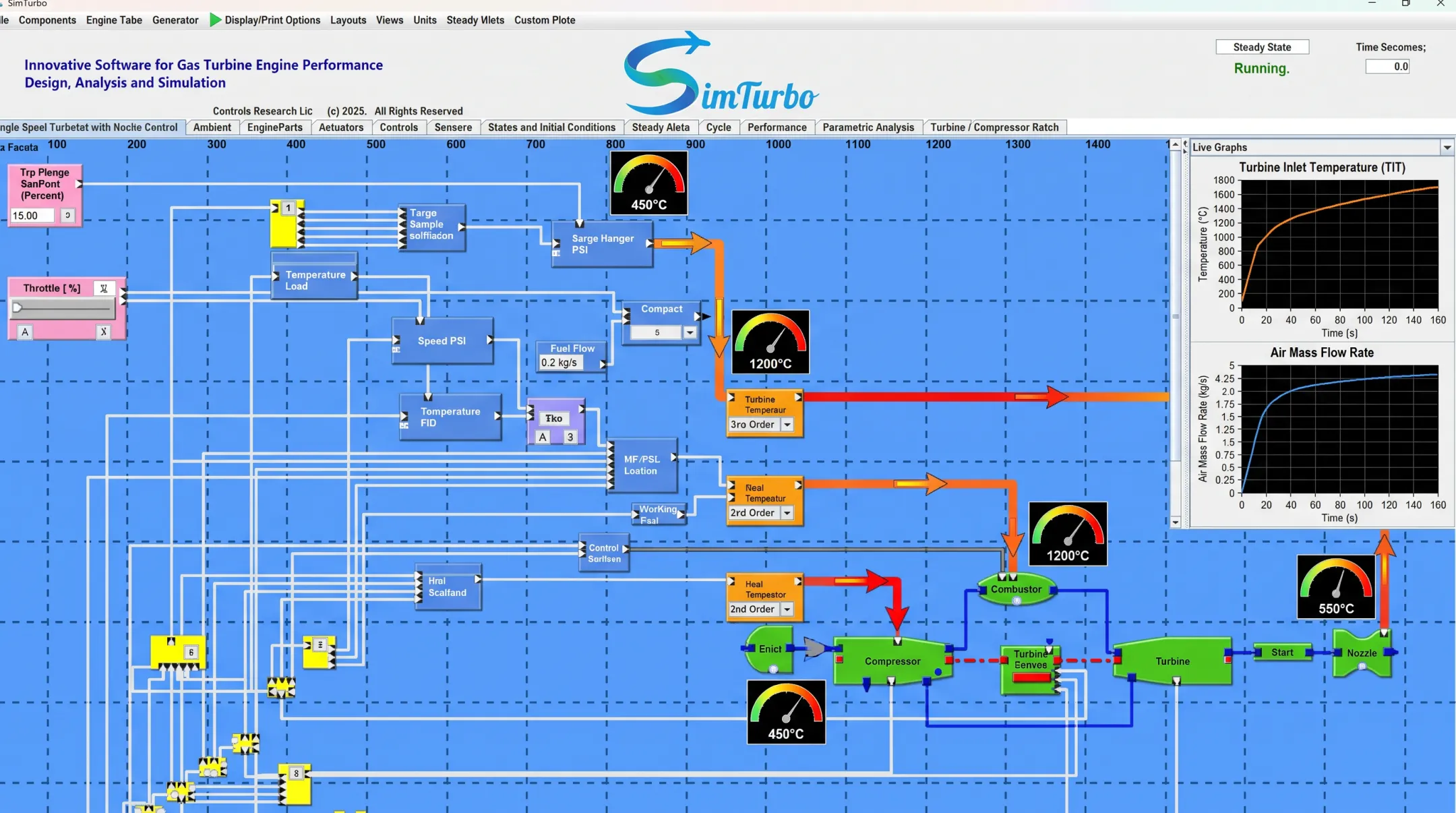Select the Temperature Load block
Screen dimensions: 1456x813
[x=314, y=276]
